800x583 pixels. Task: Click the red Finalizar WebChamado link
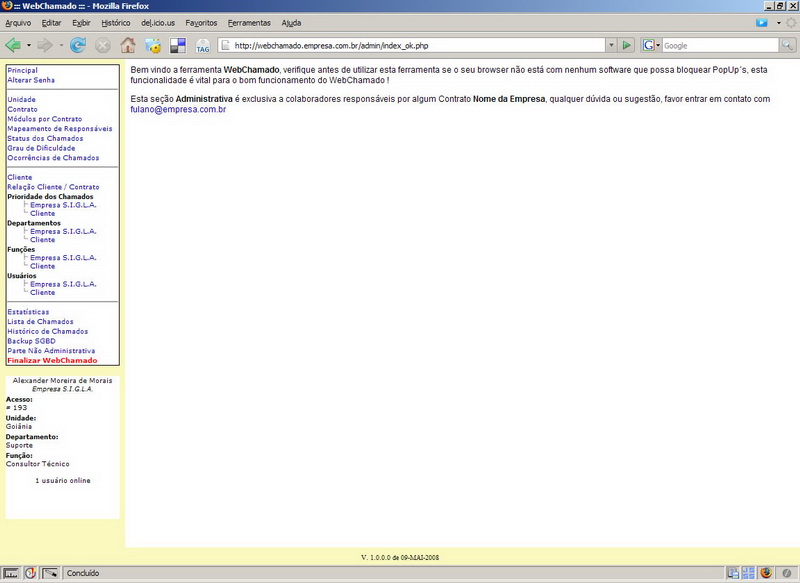pos(52,360)
